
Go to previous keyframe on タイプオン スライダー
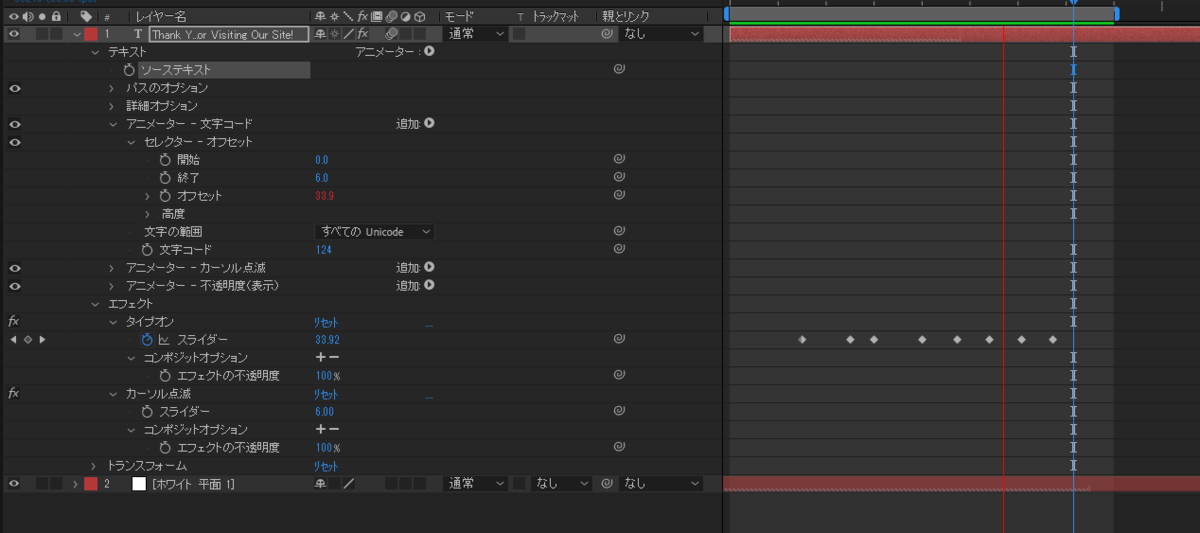click(x=13, y=340)
